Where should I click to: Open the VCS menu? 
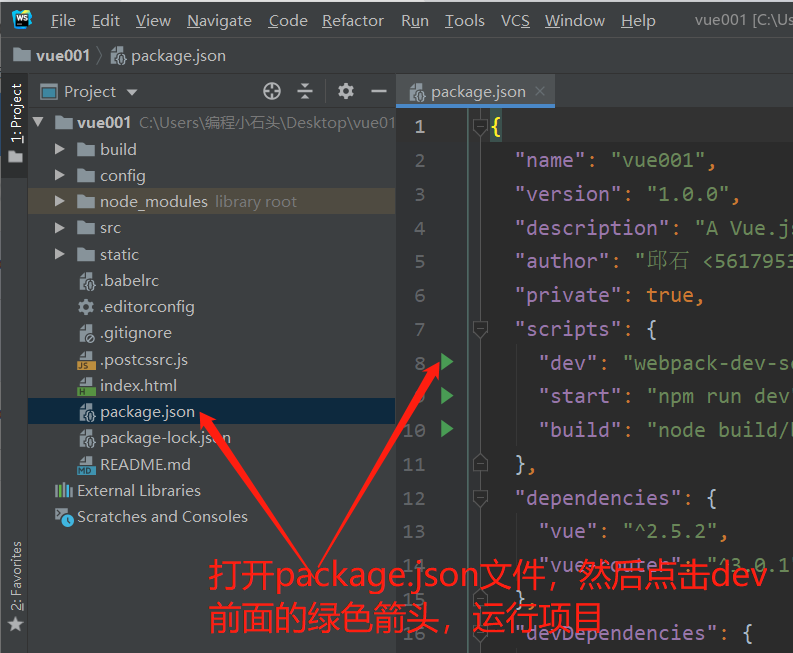[515, 21]
